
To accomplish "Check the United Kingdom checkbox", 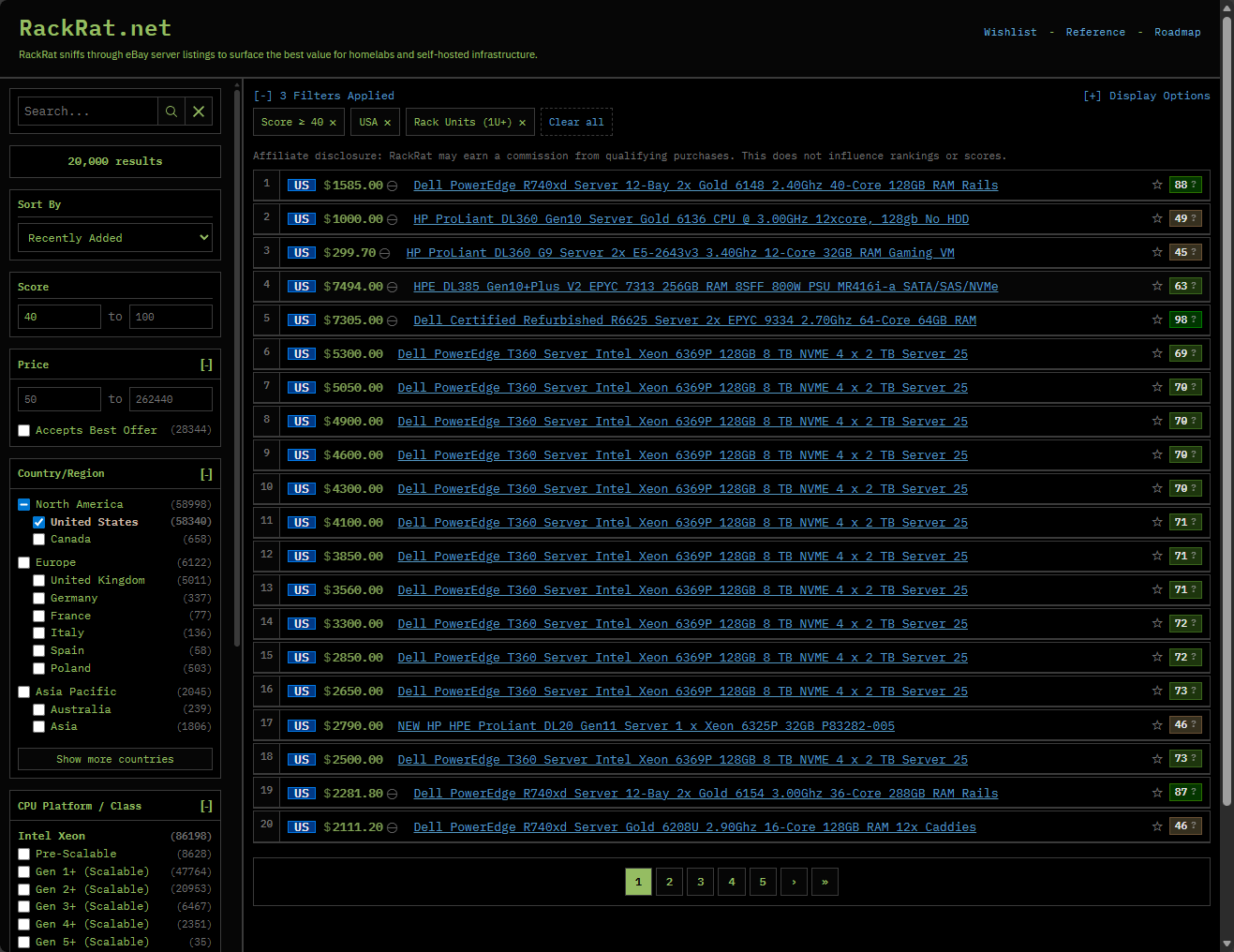I will coord(39,581).
